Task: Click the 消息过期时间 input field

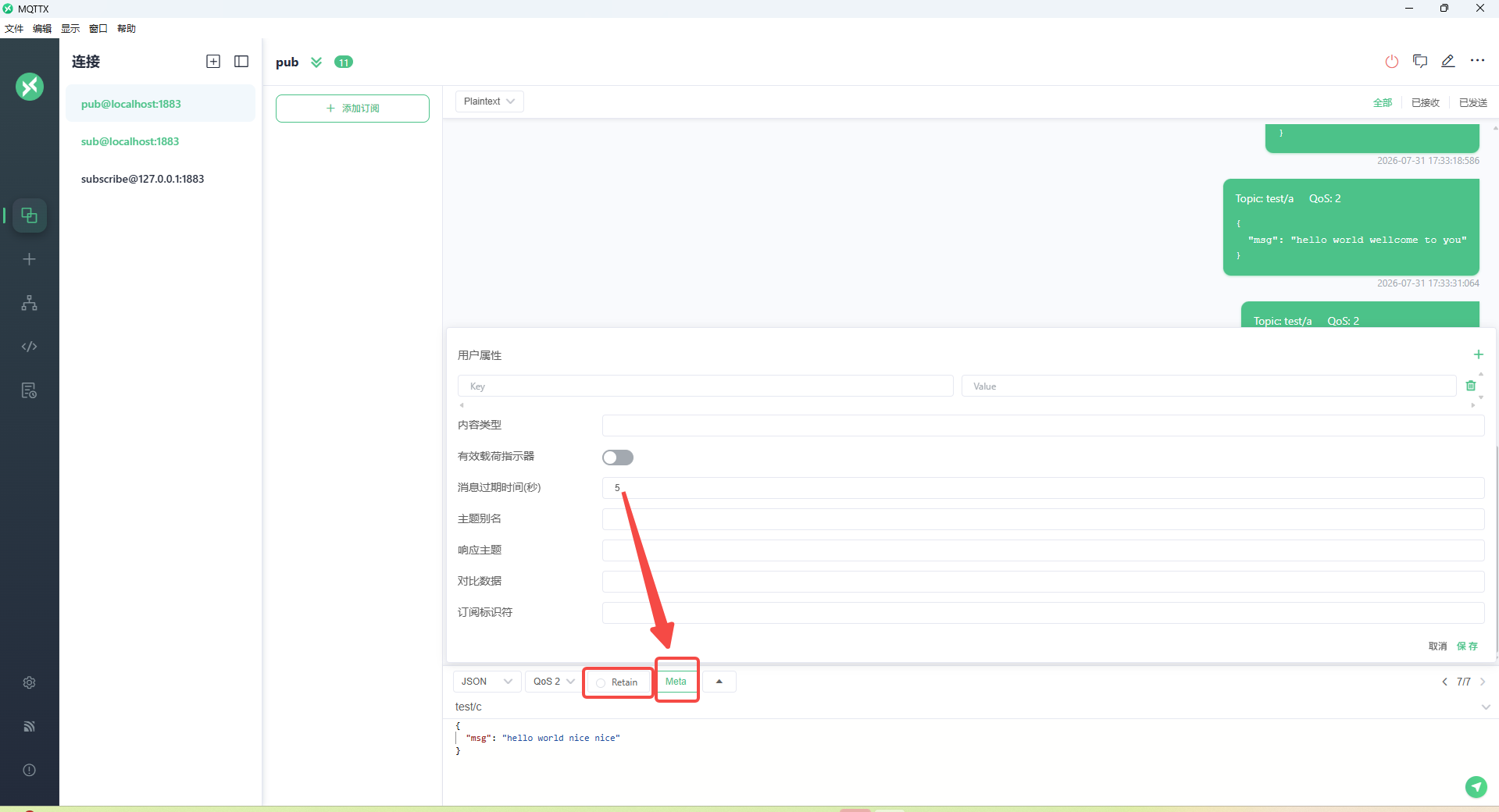Action: tap(1043, 488)
